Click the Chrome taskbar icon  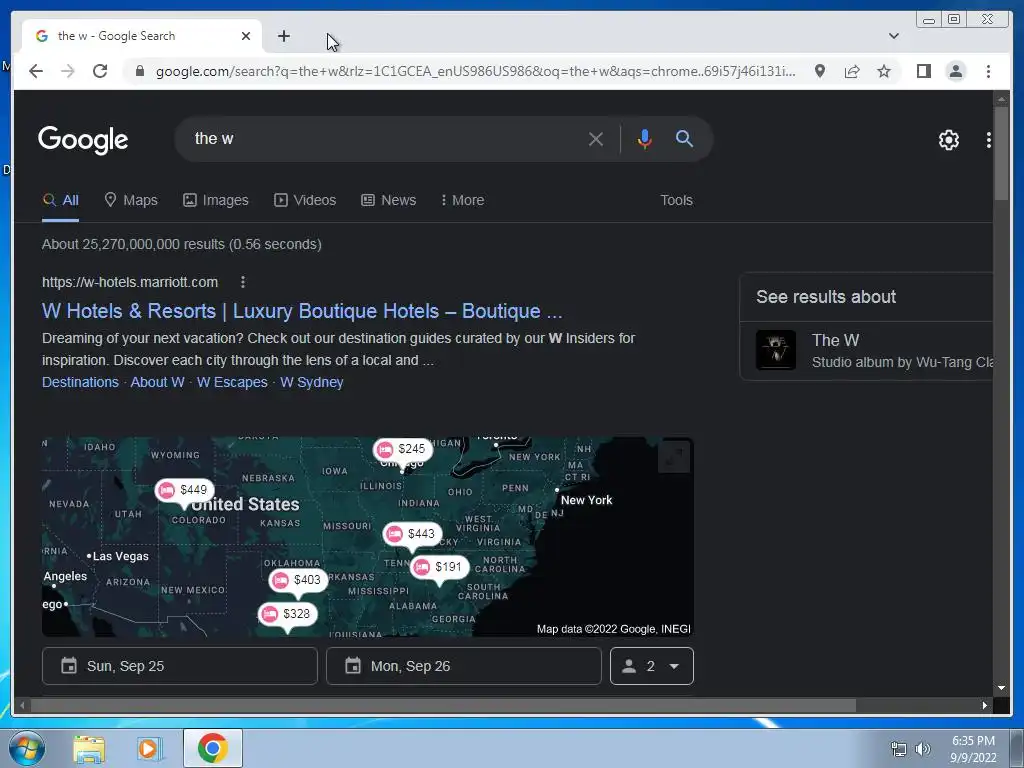[212, 748]
